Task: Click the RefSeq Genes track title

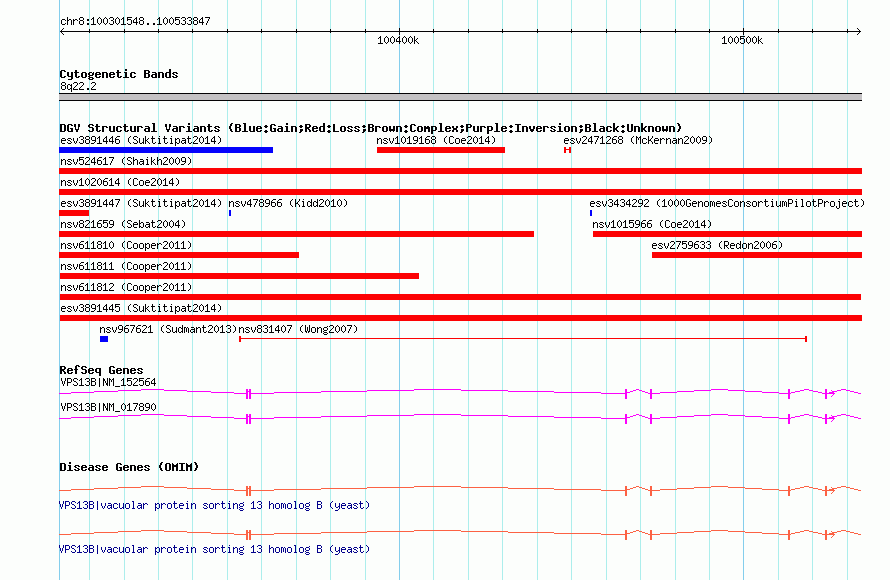Action: pos(101,370)
